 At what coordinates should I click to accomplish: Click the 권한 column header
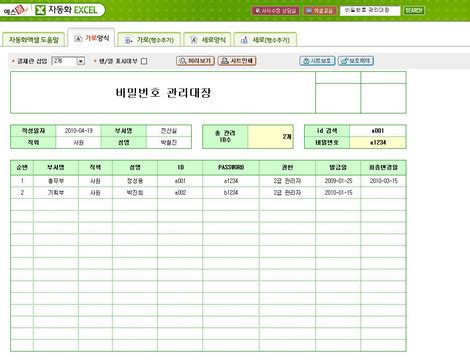click(x=287, y=167)
